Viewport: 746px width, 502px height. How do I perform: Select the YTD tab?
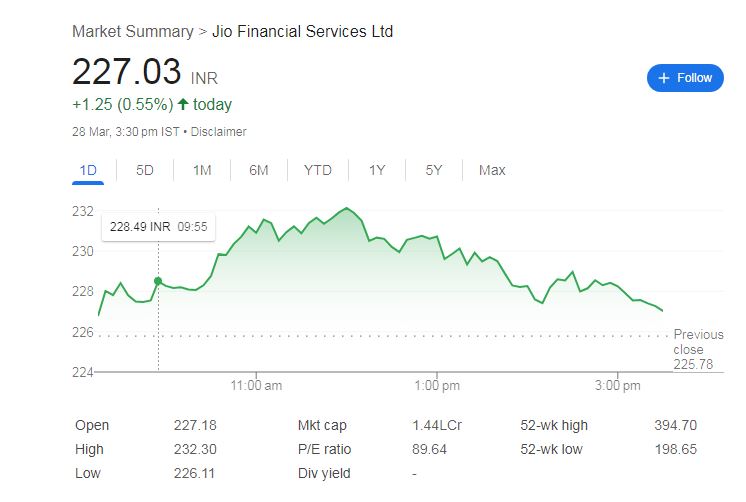click(318, 170)
